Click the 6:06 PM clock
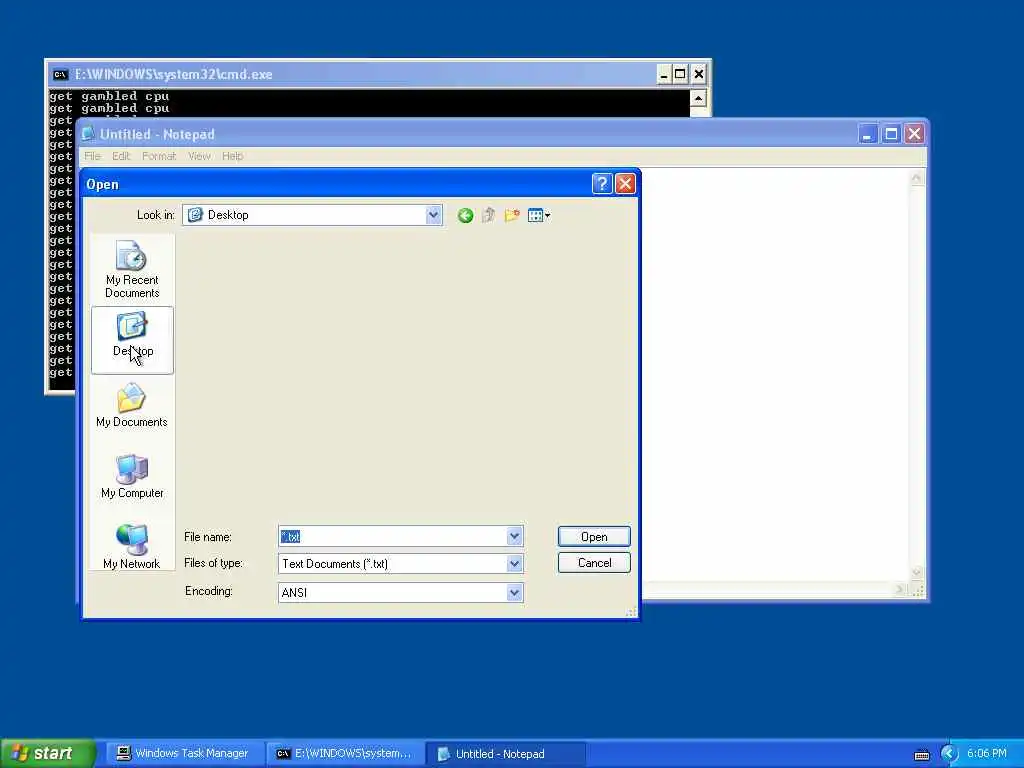Image resolution: width=1024 pixels, height=768 pixels. coord(987,754)
